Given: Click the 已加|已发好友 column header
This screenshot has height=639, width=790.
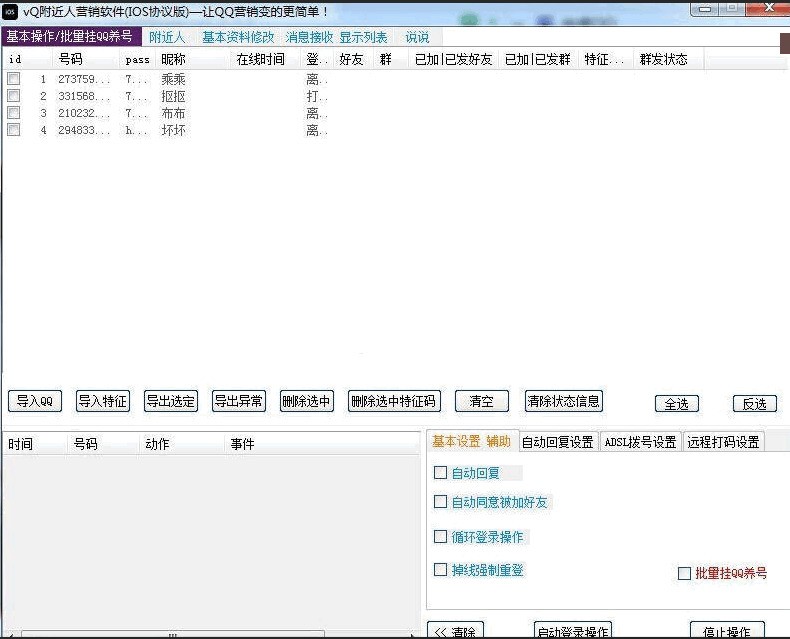Looking at the screenshot, I should [453, 59].
